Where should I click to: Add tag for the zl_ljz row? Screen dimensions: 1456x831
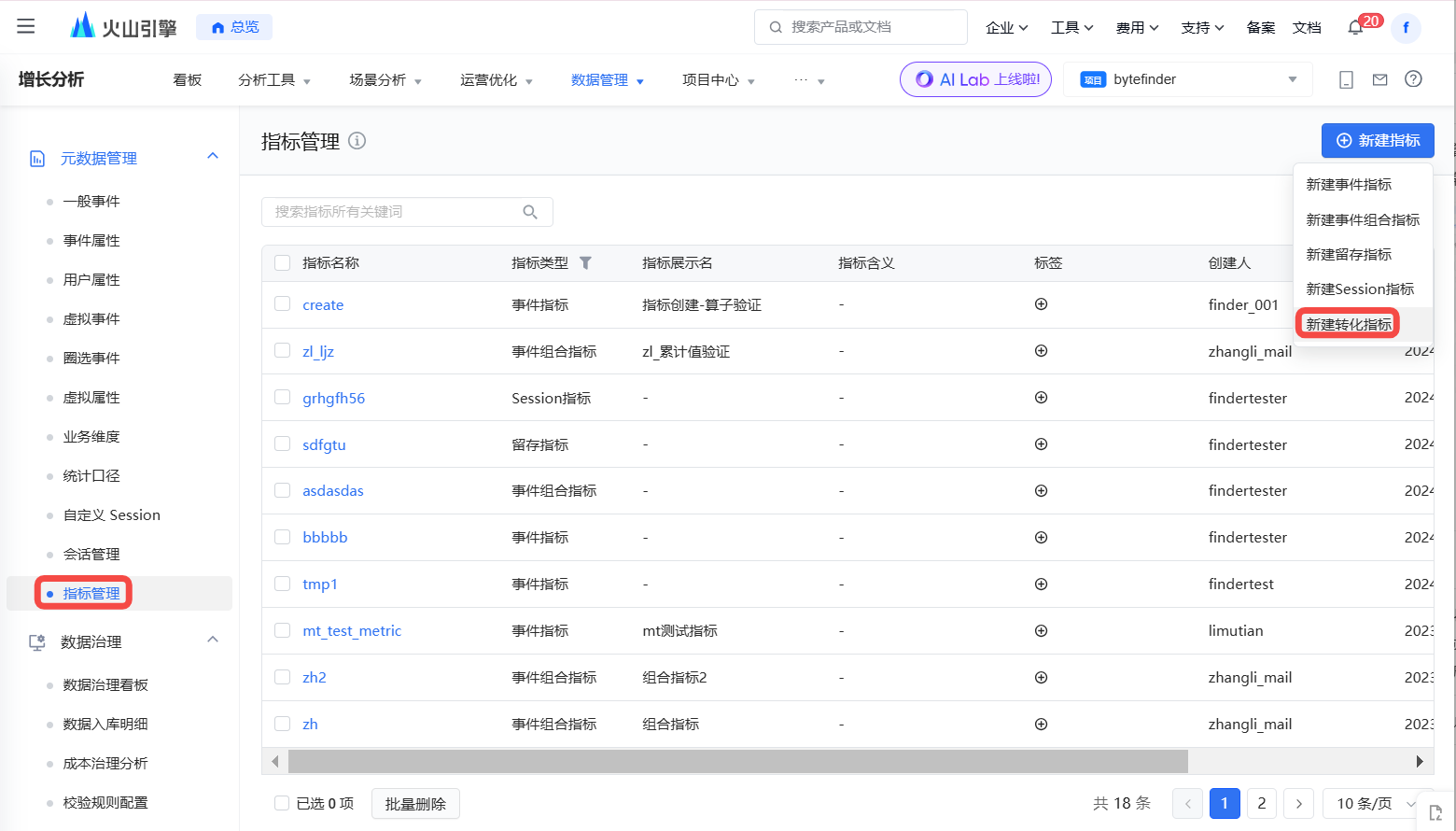click(1041, 351)
